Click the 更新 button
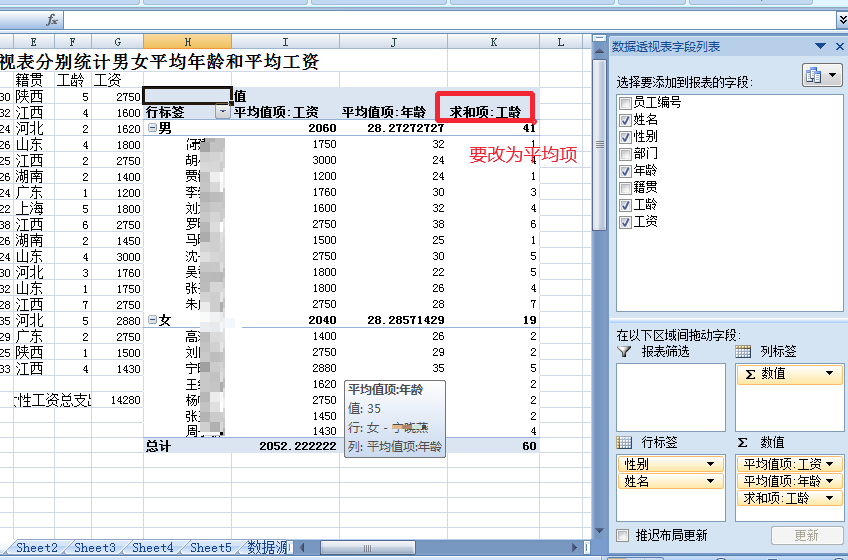This screenshot has height=560, width=848. click(x=806, y=536)
